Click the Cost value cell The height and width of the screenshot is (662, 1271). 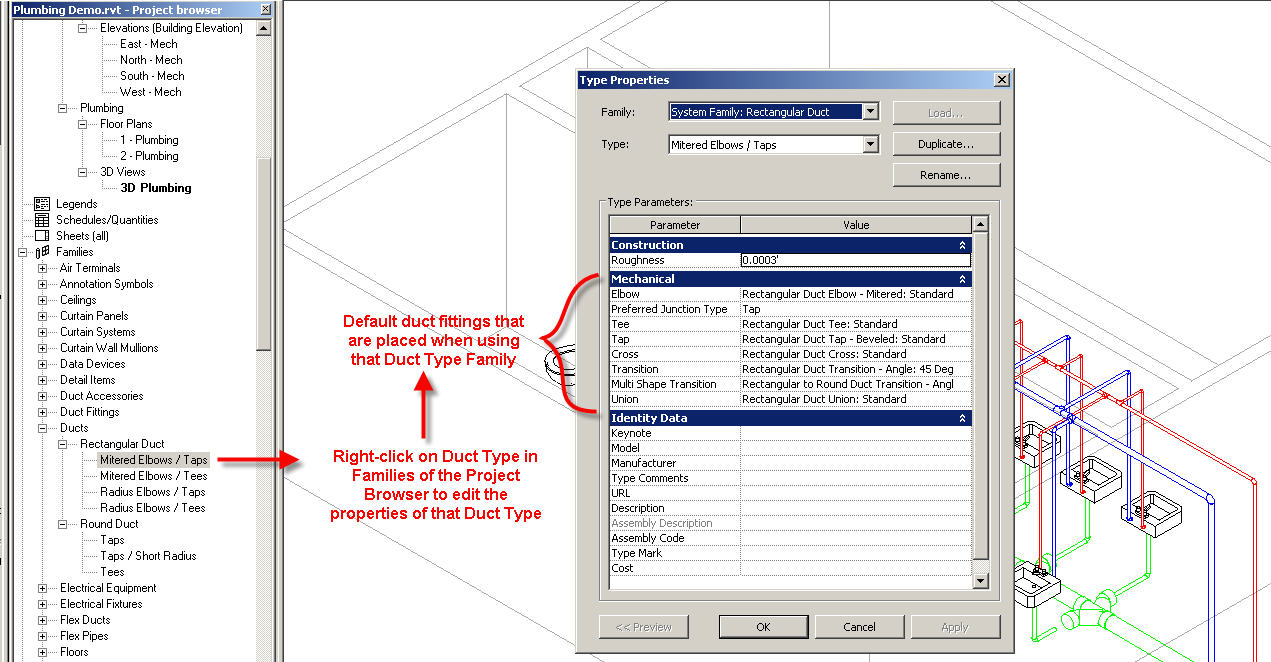click(x=856, y=568)
